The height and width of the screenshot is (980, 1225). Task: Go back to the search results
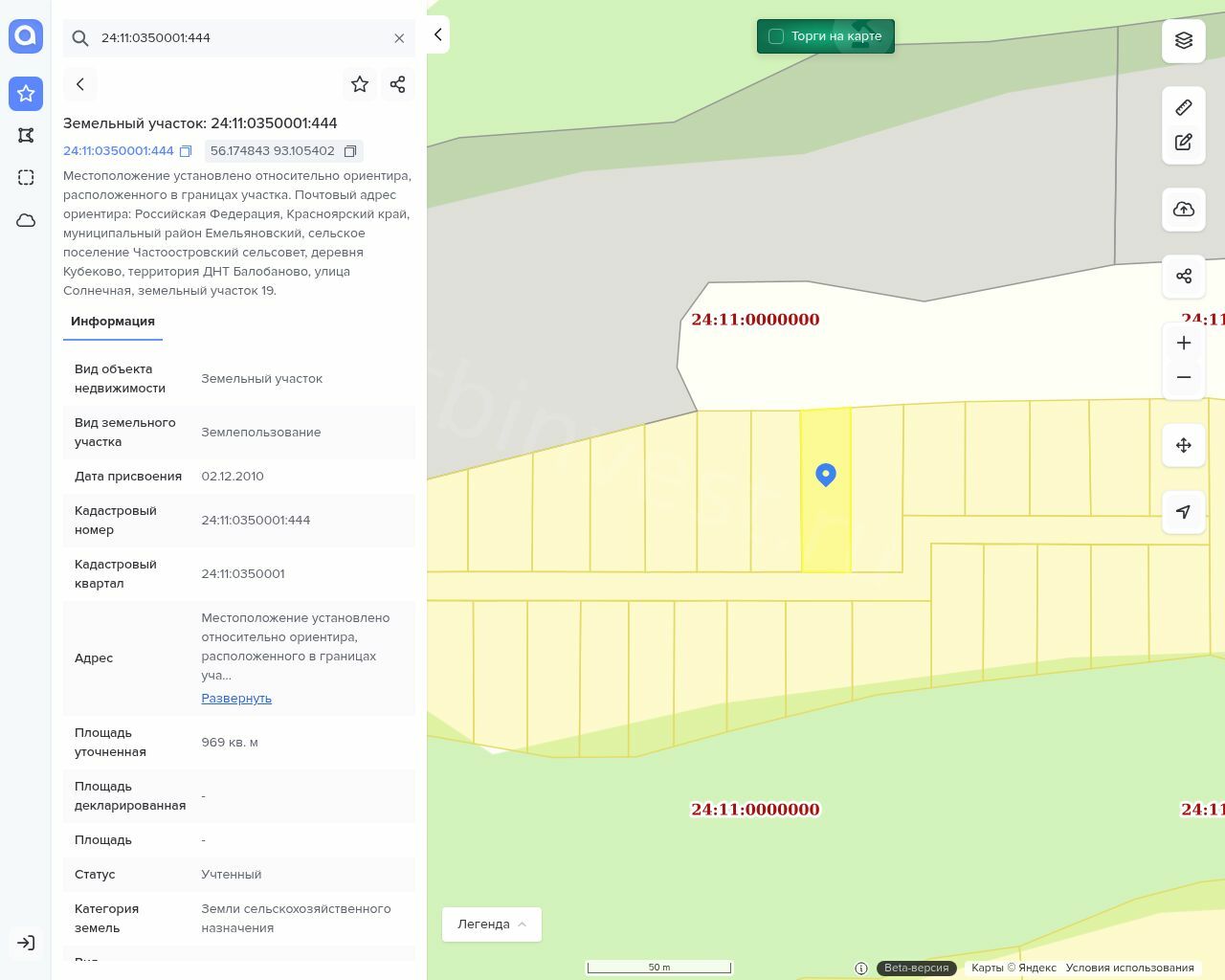tap(80, 84)
